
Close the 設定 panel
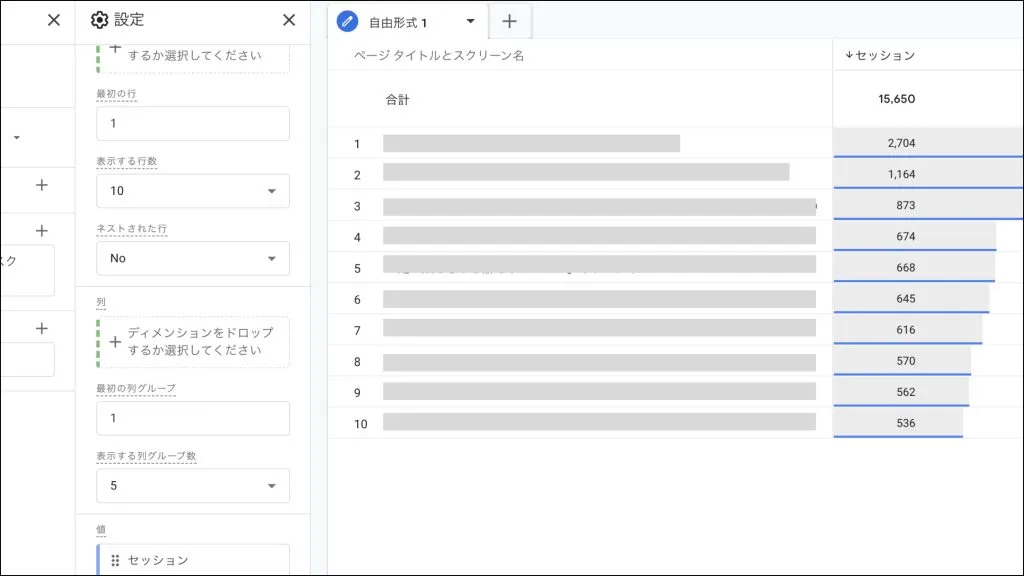289,20
